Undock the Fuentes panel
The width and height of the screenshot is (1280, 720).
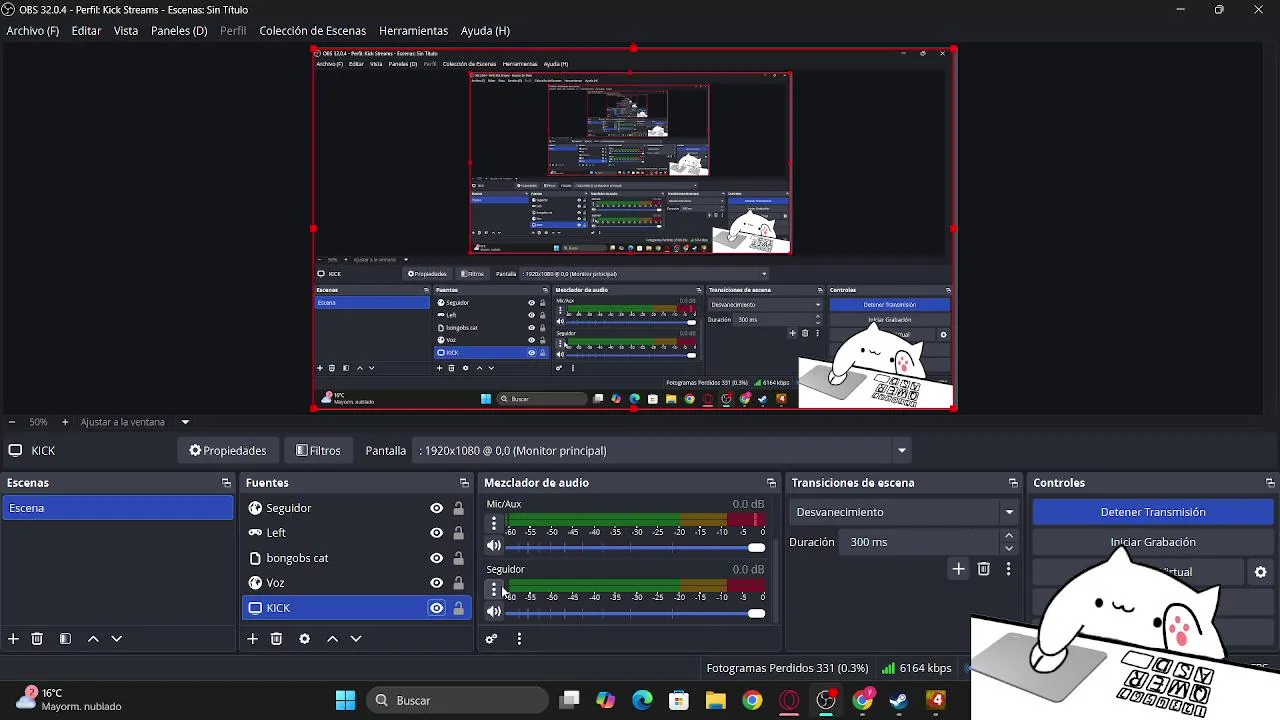(464, 483)
